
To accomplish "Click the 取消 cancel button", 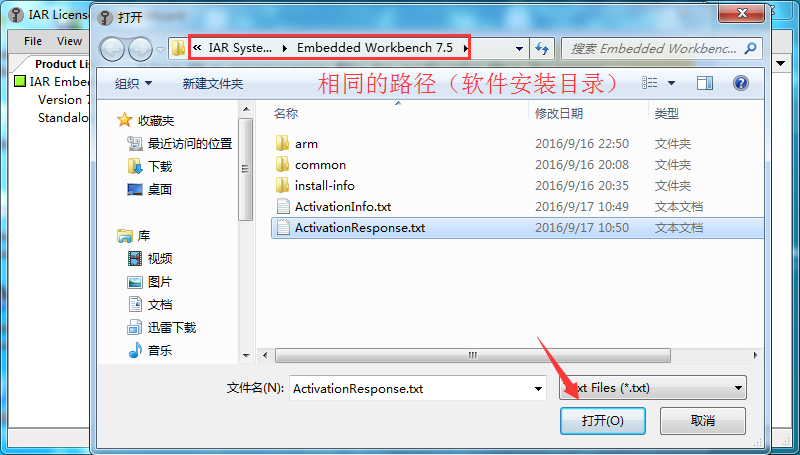I will (x=703, y=421).
